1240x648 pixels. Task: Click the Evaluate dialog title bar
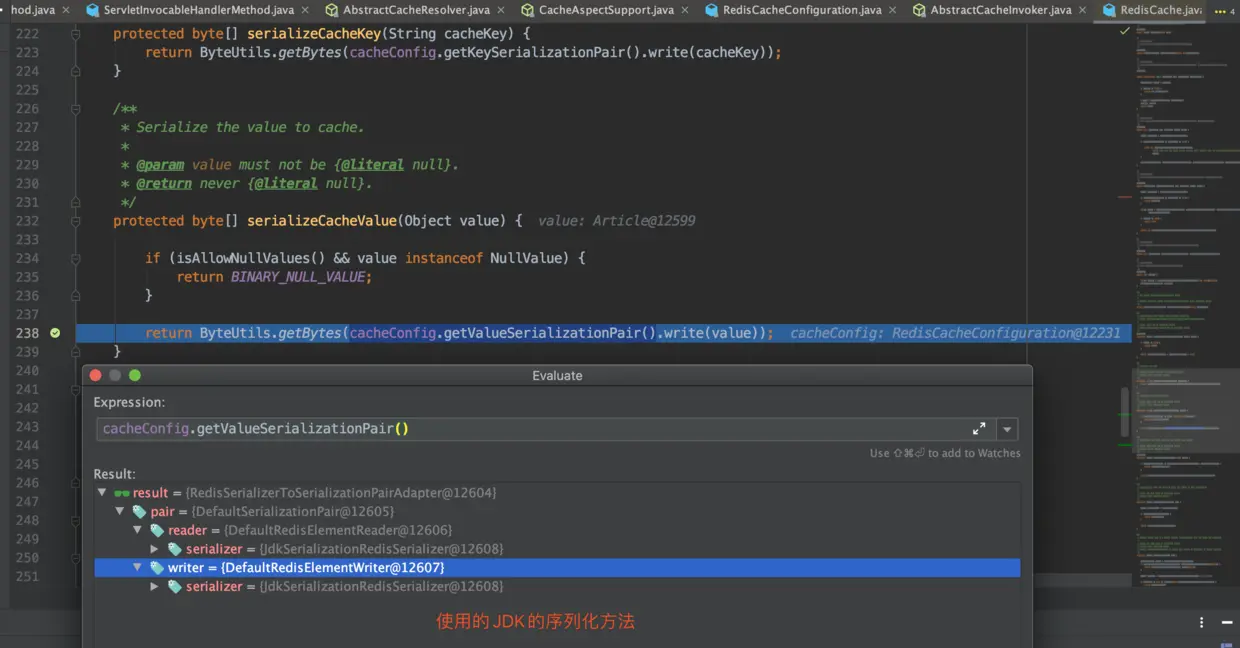pos(557,376)
